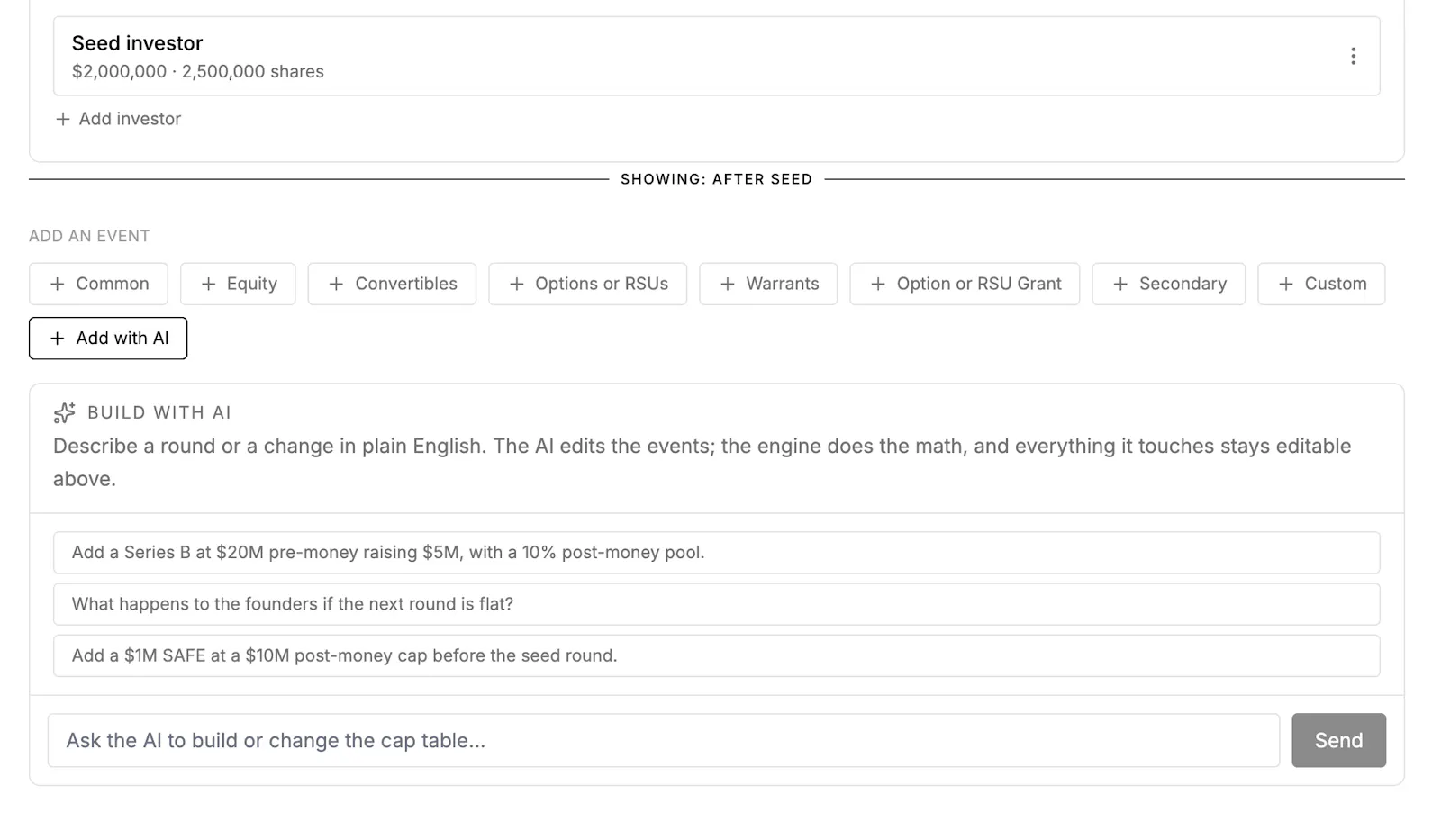Click the Add investor link
Screen dimensions: 1441x840
coord(118,119)
